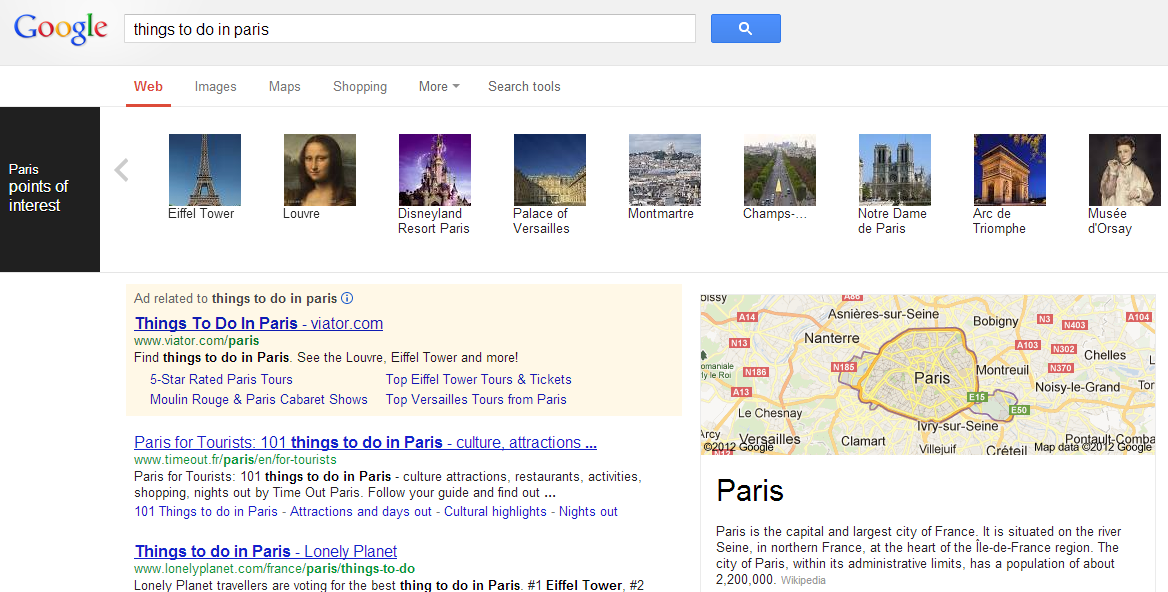Click the Disneyland Resort Paris caption

434,221
